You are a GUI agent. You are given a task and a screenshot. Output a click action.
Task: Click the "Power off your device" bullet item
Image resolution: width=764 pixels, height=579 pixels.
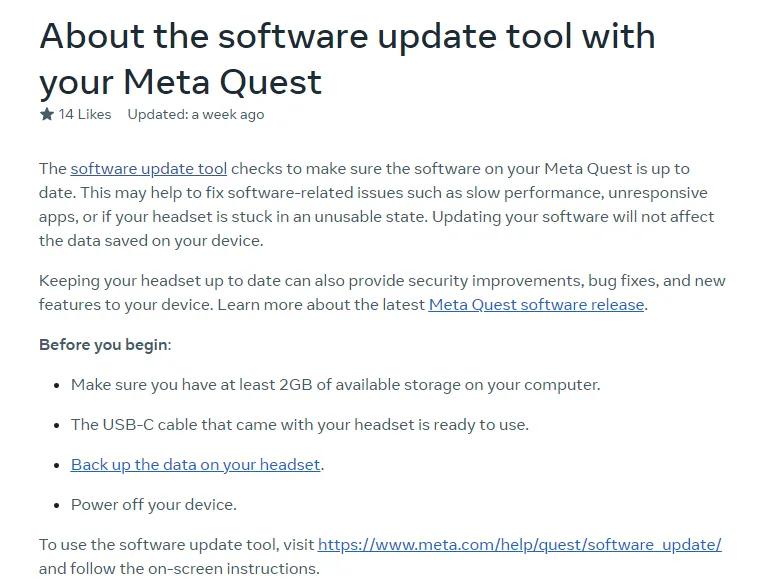point(153,504)
